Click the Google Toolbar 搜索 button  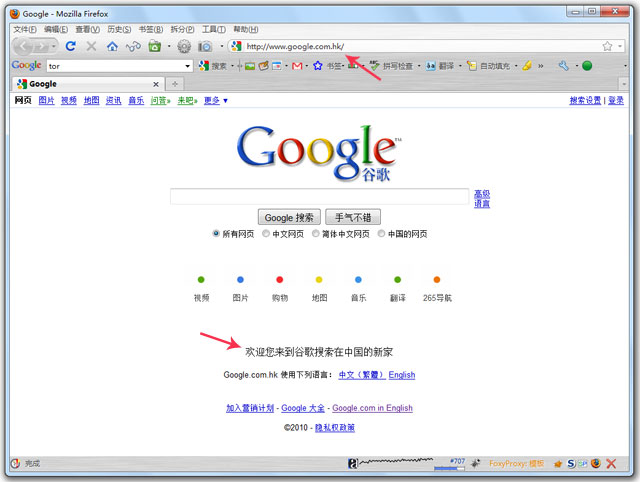point(213,66)
